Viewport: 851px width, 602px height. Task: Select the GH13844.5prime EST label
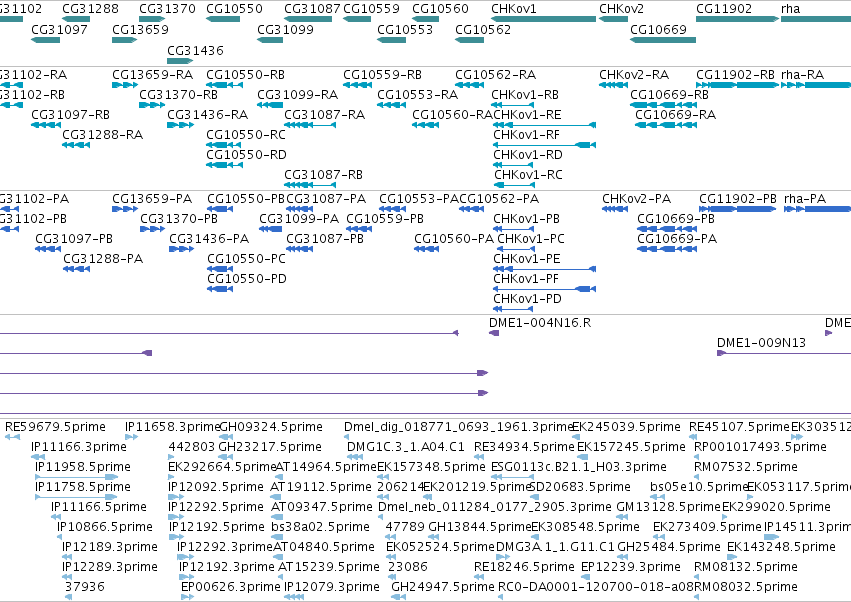[x=480, y=527]
